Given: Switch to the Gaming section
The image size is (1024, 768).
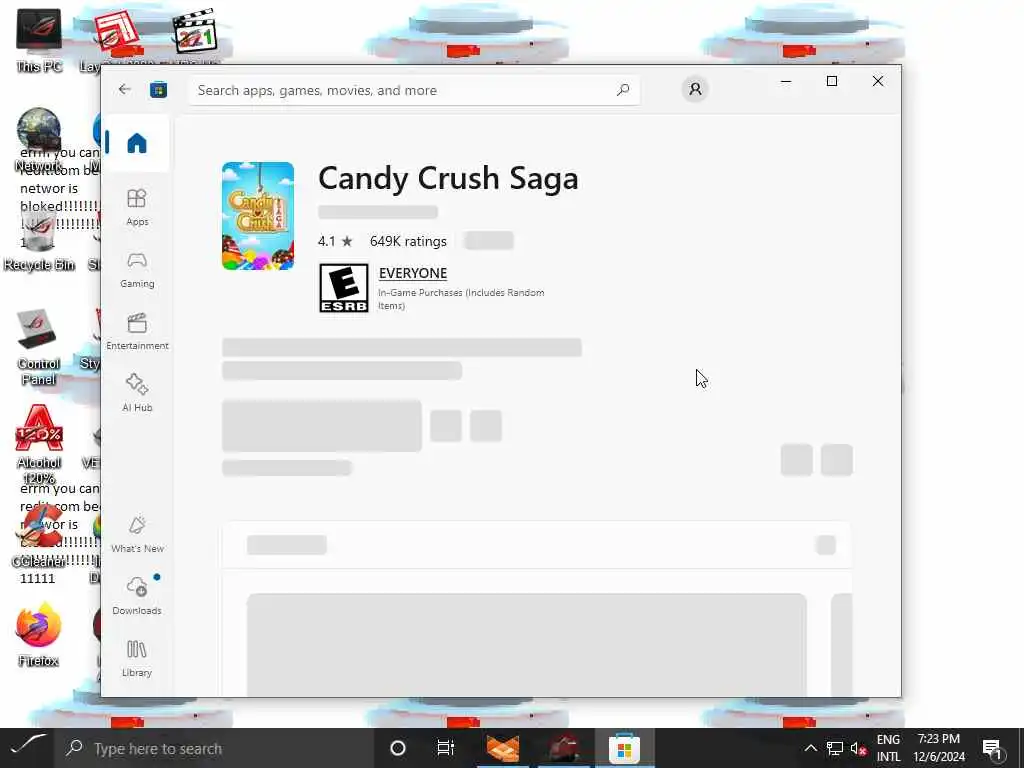Looking at the screenshot, I should [x=137, y=270].
